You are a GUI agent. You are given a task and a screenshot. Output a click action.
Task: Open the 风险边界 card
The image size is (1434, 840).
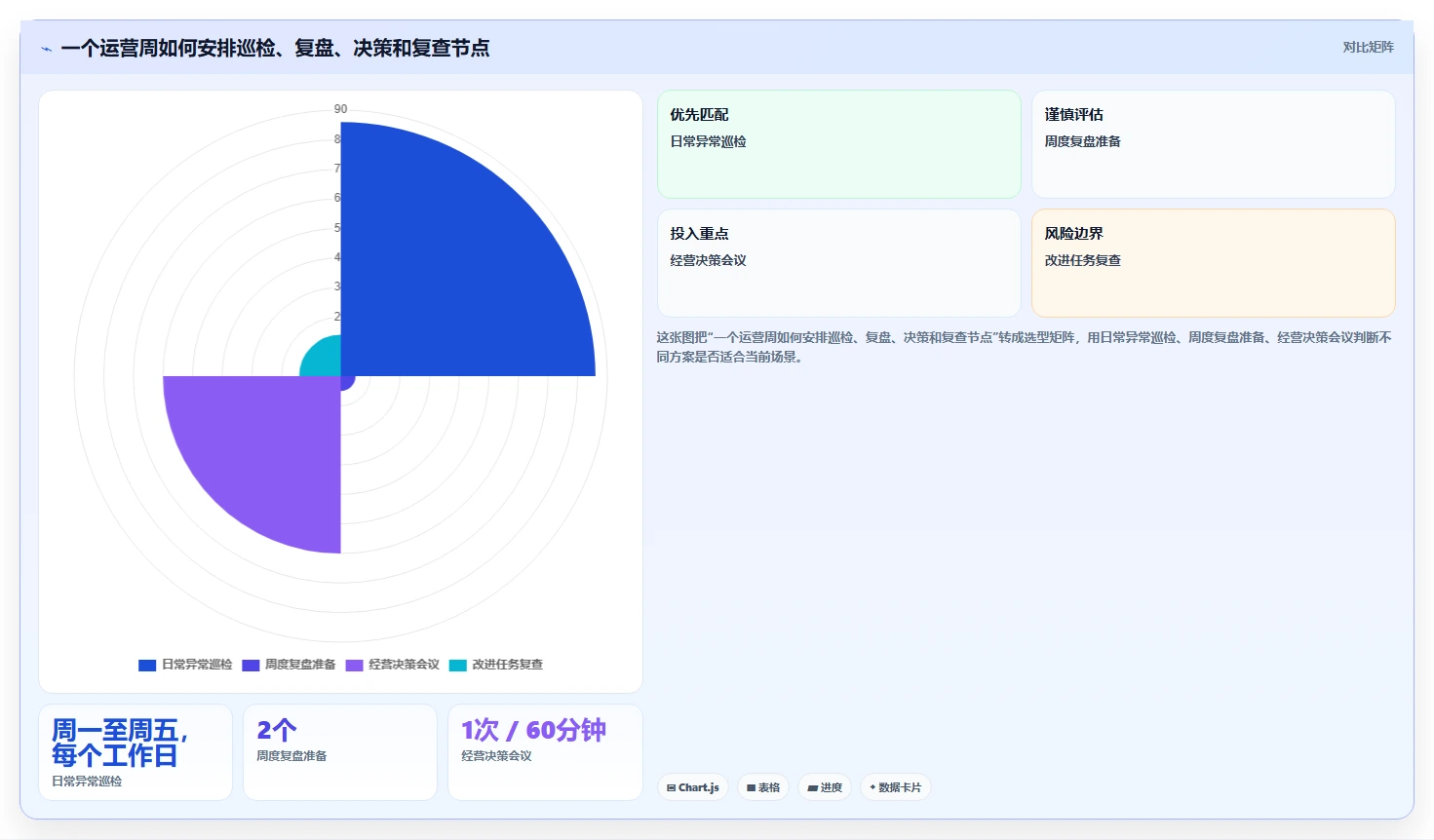pos(1214,263)
